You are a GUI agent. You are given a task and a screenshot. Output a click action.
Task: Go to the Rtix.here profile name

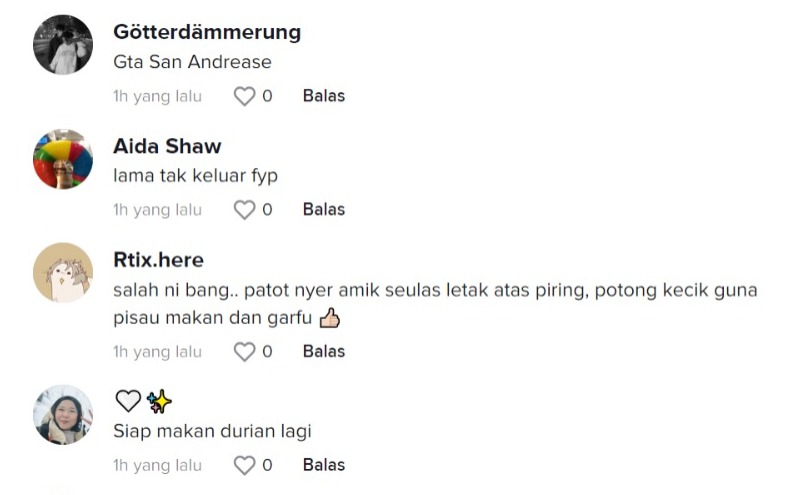158,260
